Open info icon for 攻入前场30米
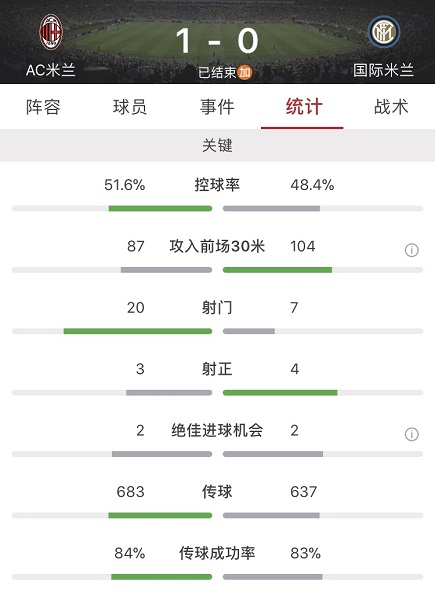Viewport: 435px width, 589px height. click(412, 250)
